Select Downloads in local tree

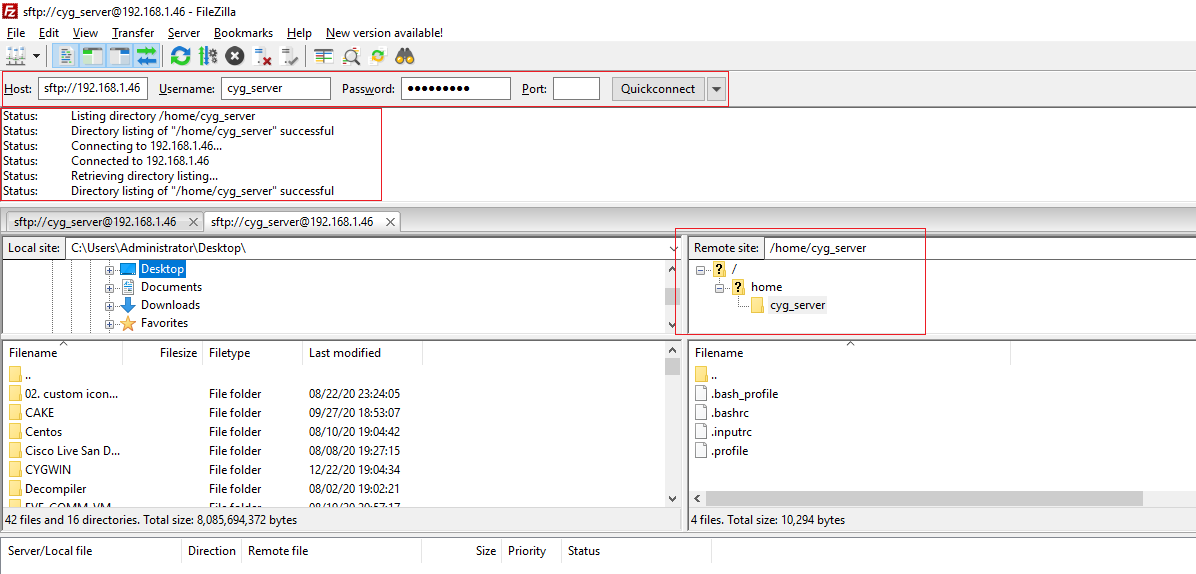[170, 305]
